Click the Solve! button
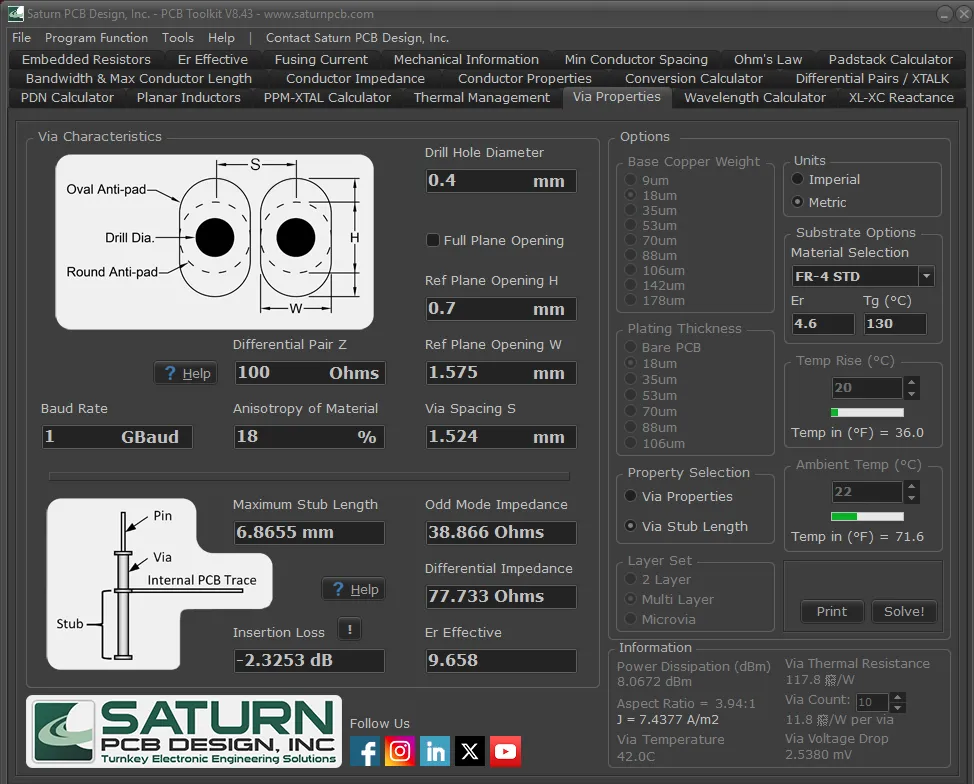The width and height of the screenshot is (974, 784). coord(904,611)
